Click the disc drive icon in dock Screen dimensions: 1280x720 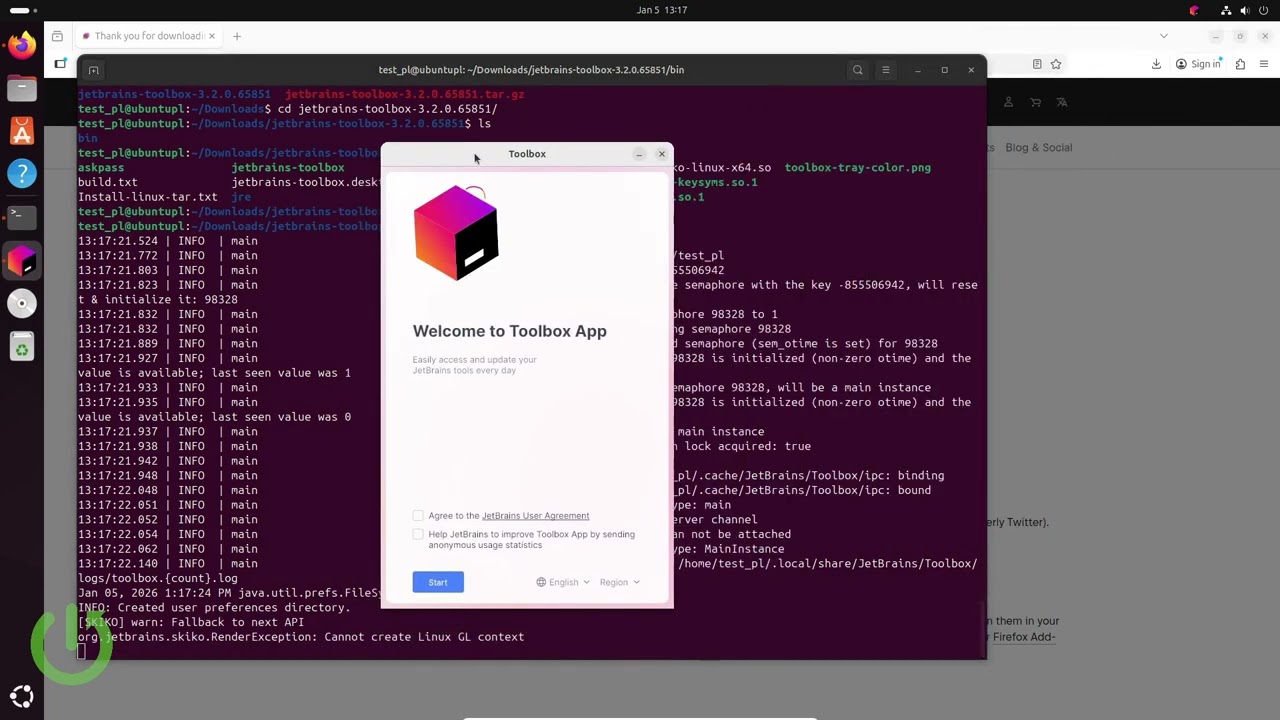coord(21,304)
